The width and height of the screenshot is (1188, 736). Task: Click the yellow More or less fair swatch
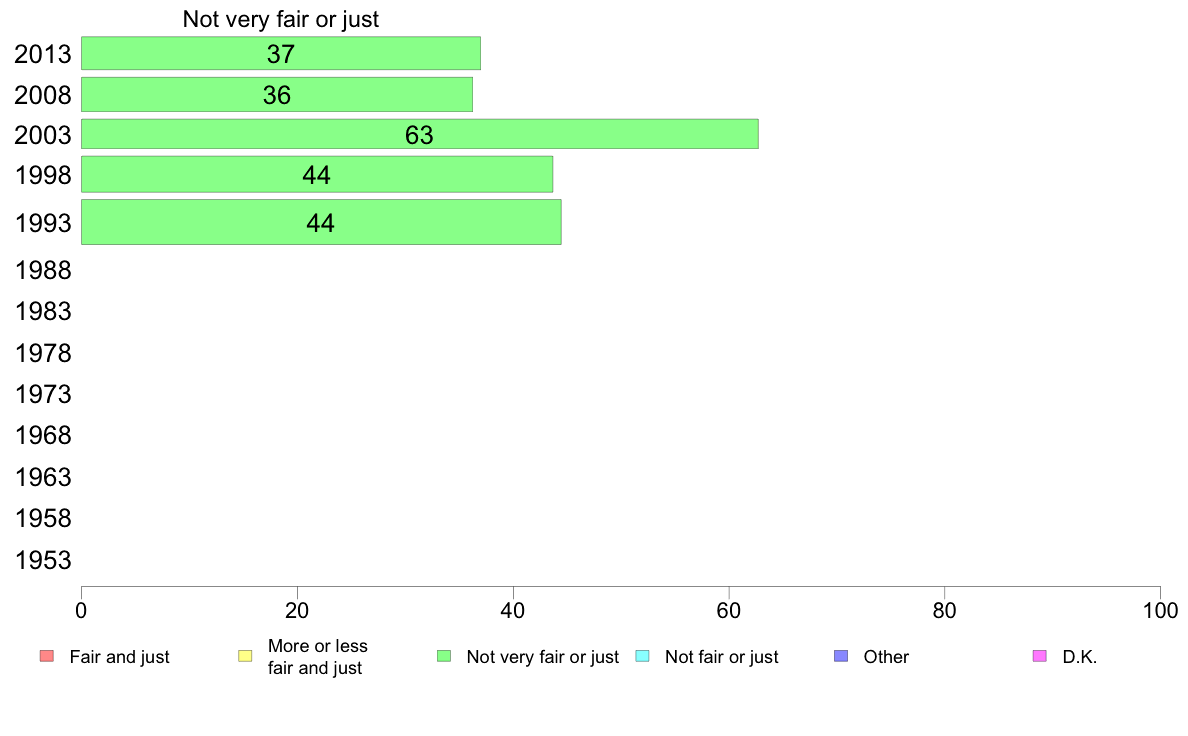(245, 656)
